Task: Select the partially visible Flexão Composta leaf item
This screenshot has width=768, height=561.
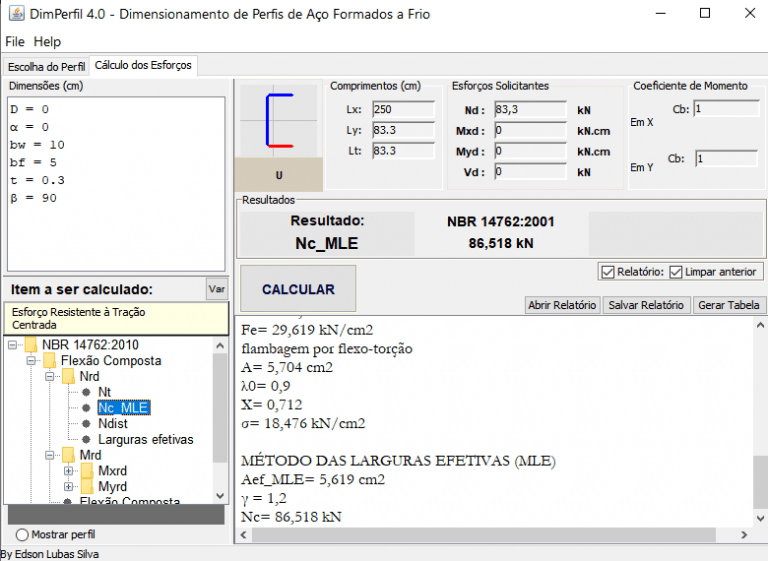Action: coord(130,500)
